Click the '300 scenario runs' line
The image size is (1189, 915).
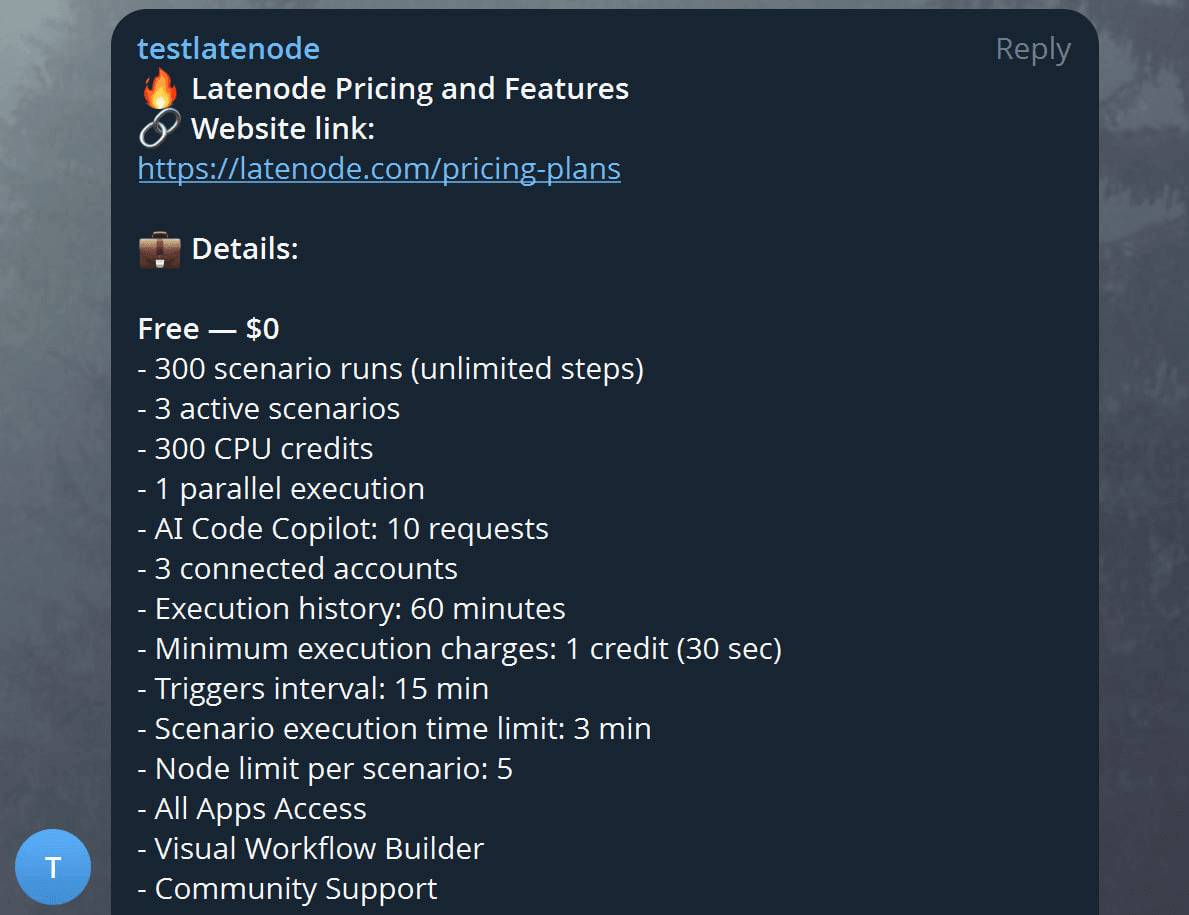[391, 369]
